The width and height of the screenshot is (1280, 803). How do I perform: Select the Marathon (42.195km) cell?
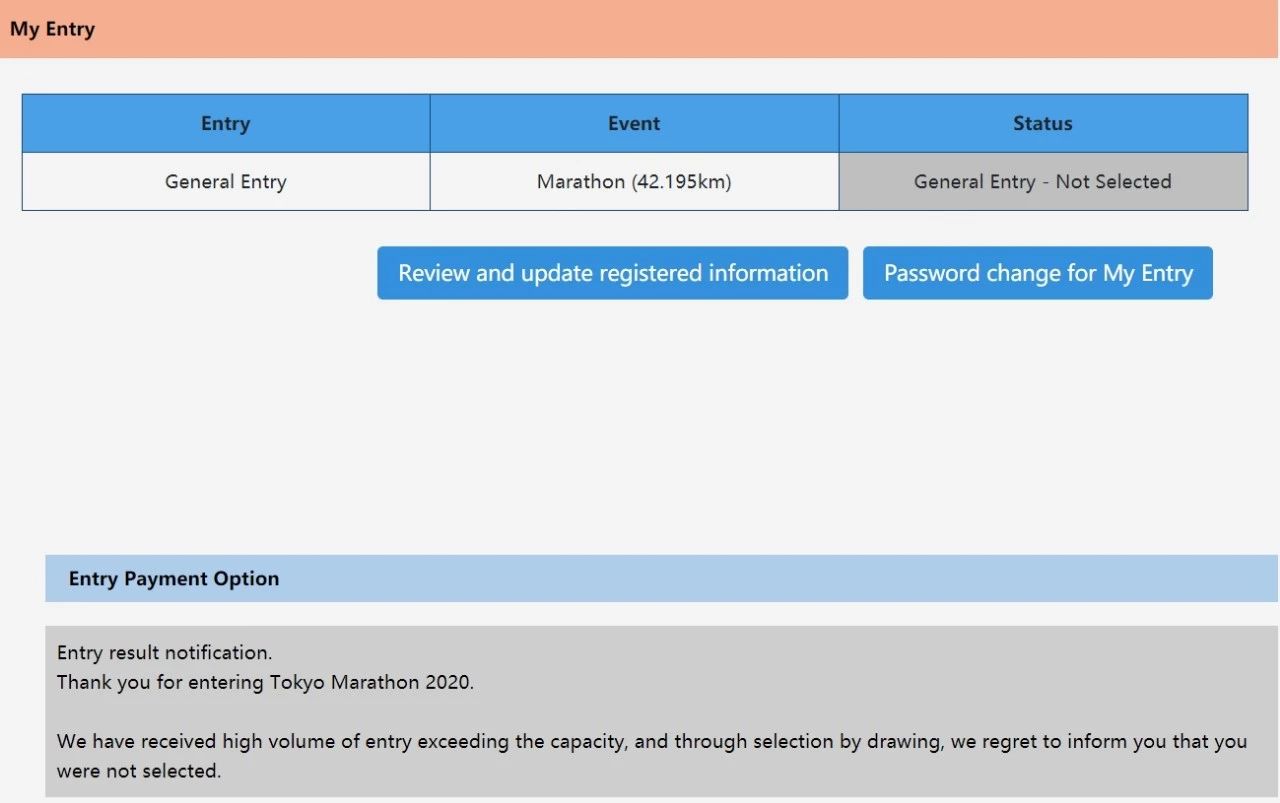coord(634,181)
